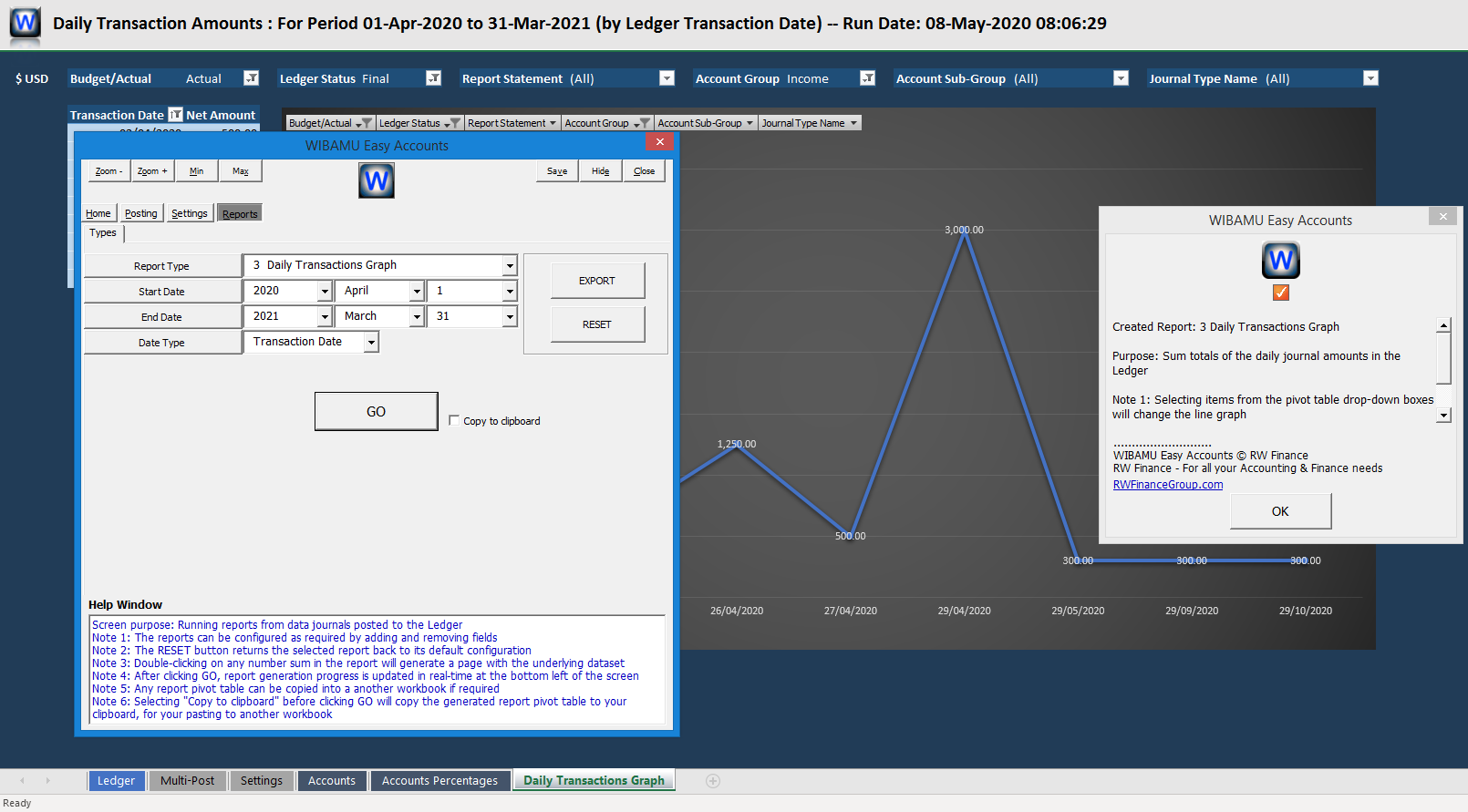This screenshot has height=812, width=1468.
Task: Open the chart Account Group field button
Action: click(x=607, y=123)
